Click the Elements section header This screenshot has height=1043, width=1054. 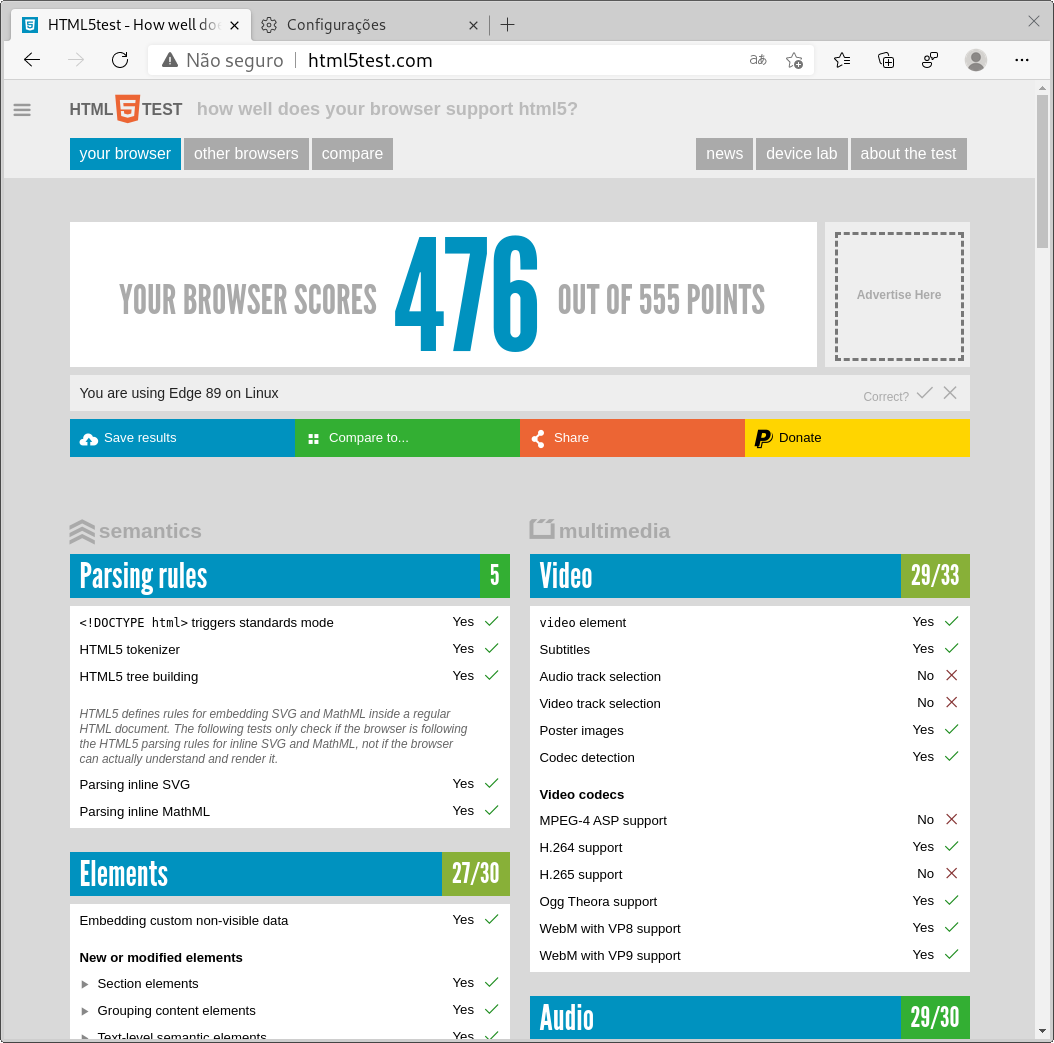coord(290,874)
